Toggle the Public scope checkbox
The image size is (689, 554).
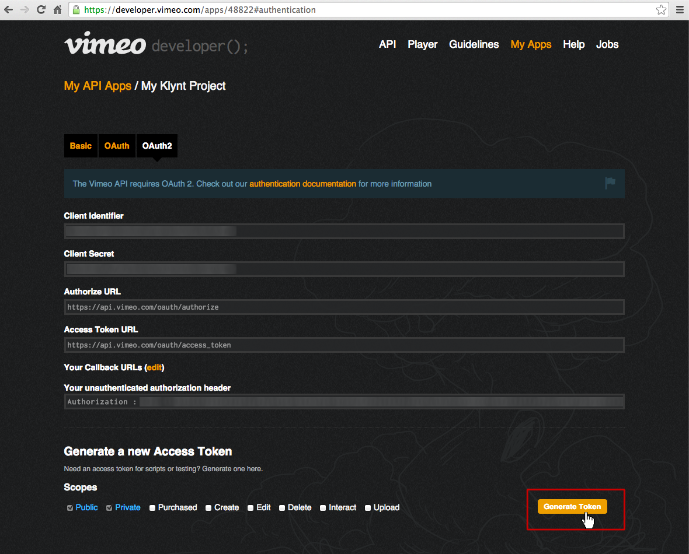69,508
